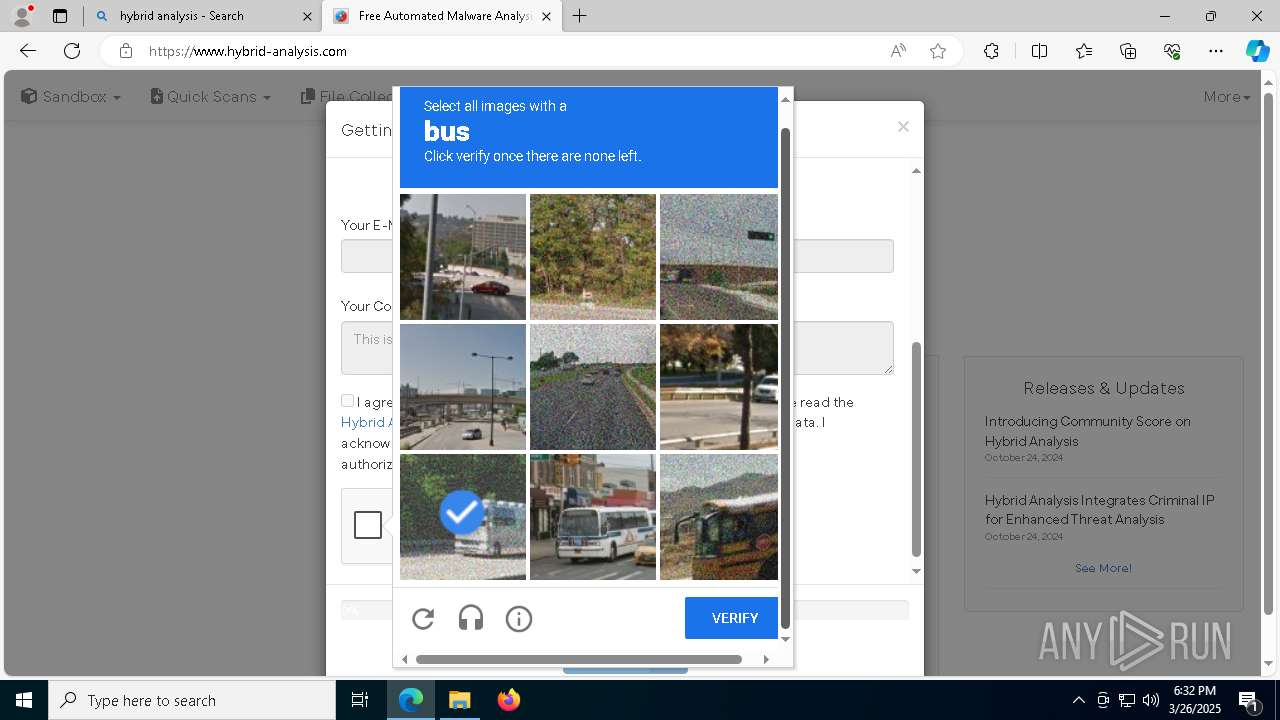
Task: Select the white city bus tile in bottom-middle
Action: [x=593, y=517]
